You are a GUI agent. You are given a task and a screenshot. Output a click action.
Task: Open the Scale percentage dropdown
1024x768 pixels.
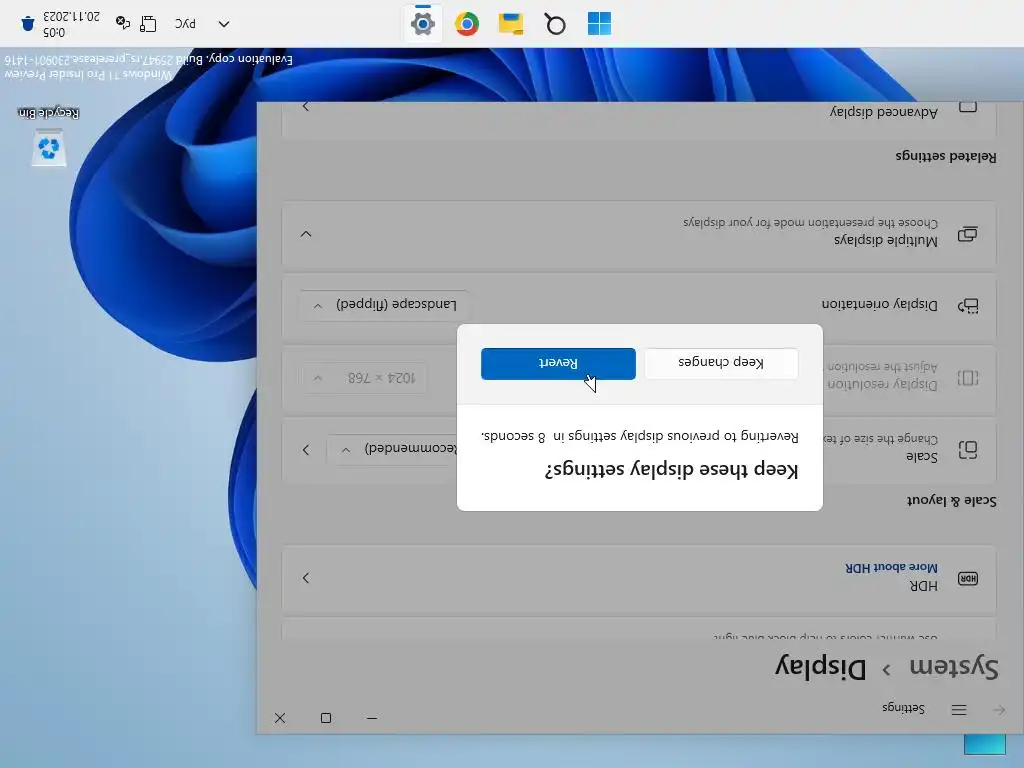click(x=392, y=449)
